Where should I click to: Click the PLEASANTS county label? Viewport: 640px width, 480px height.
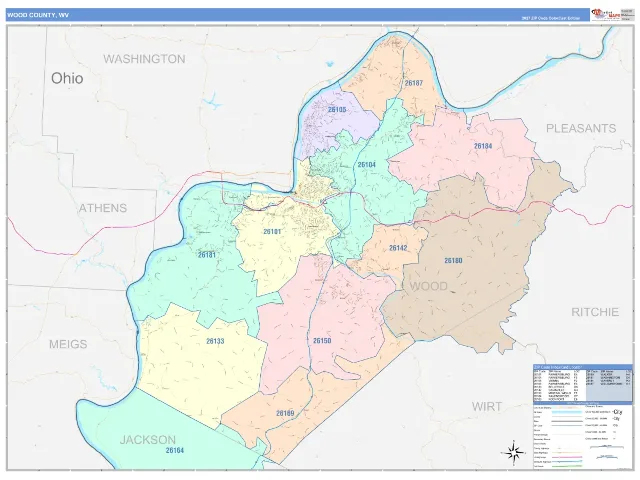point(581,128)
